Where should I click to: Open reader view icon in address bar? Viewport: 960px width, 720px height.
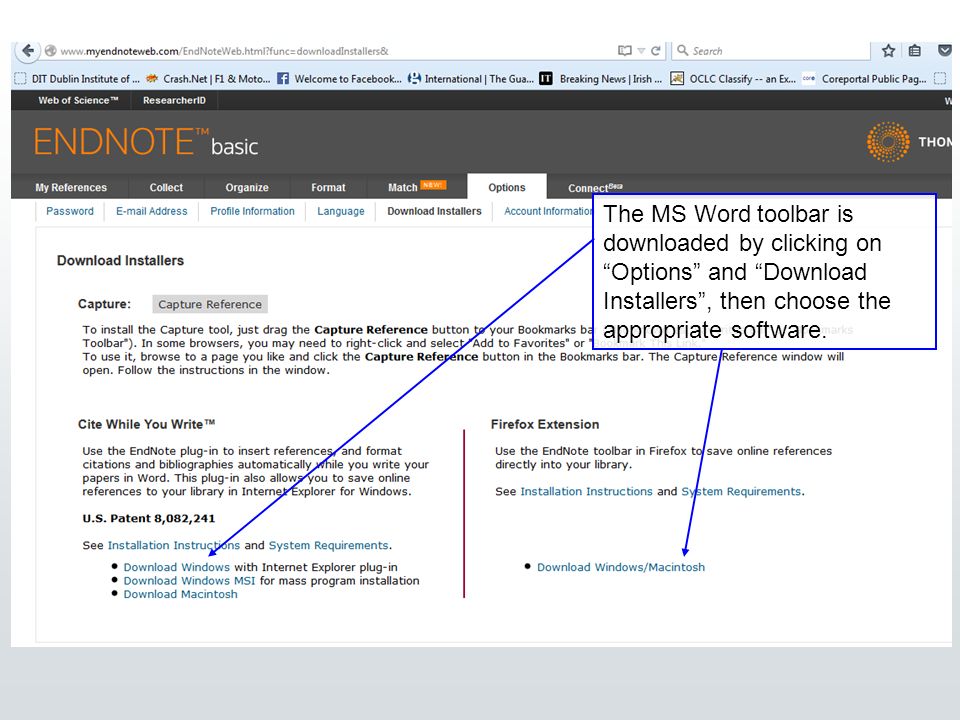(x=624, y=51)
